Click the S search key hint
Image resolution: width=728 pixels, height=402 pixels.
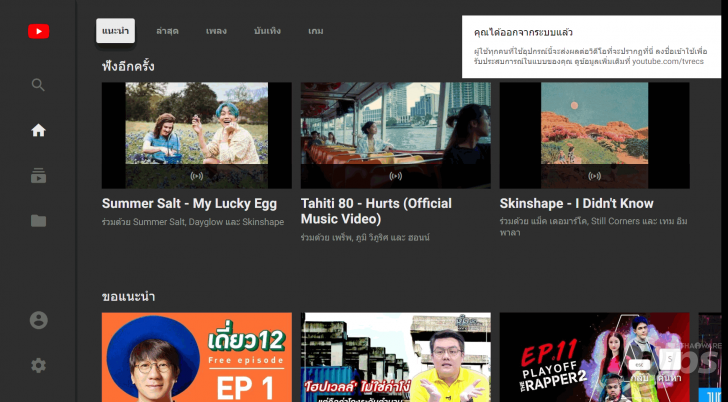[670, 359]
